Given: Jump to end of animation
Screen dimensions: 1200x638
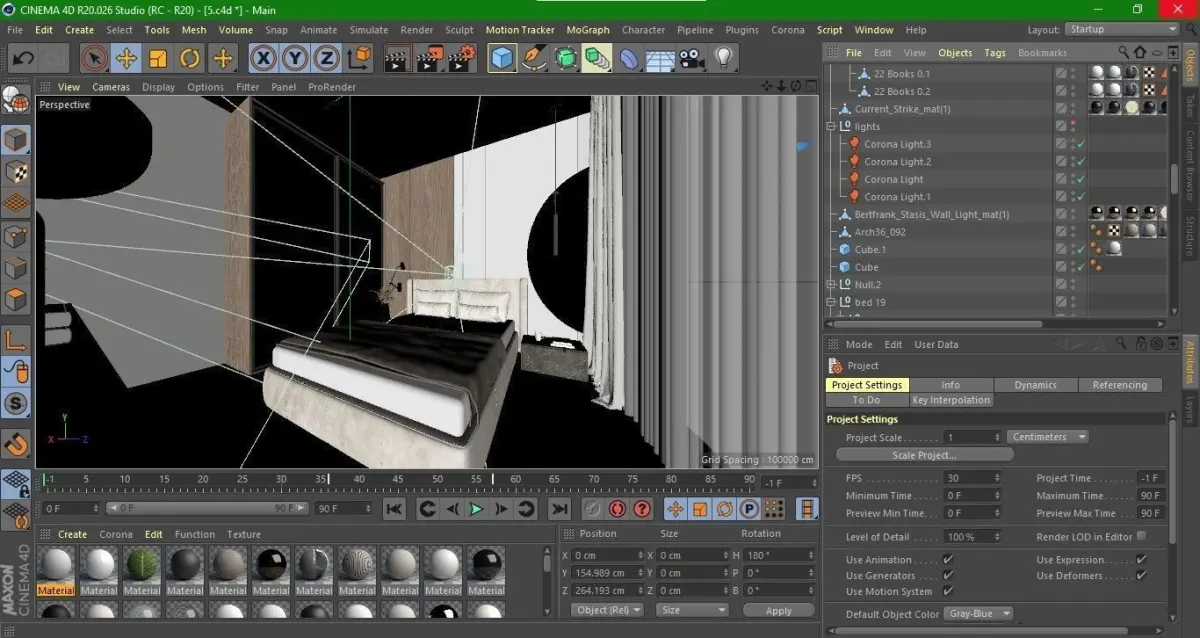Looking at the screenshot, I should (559, 509).
